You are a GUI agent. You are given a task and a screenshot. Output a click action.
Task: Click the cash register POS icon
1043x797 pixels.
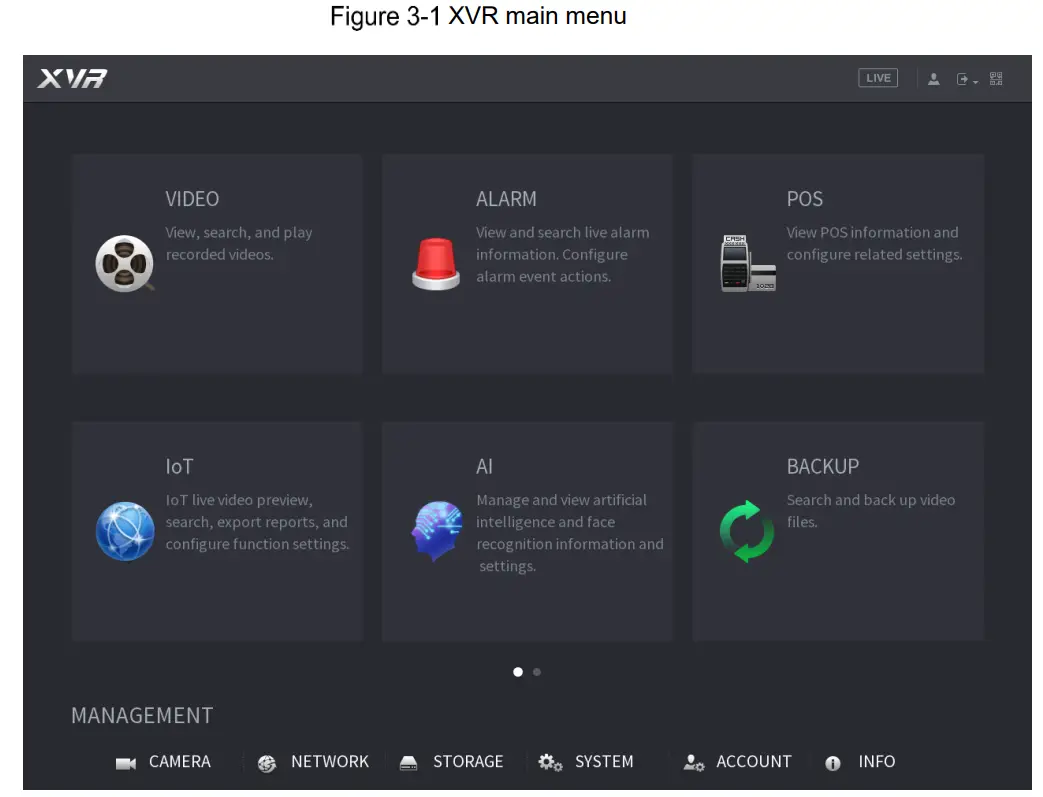pyautogui.click(x=748, y=263)
